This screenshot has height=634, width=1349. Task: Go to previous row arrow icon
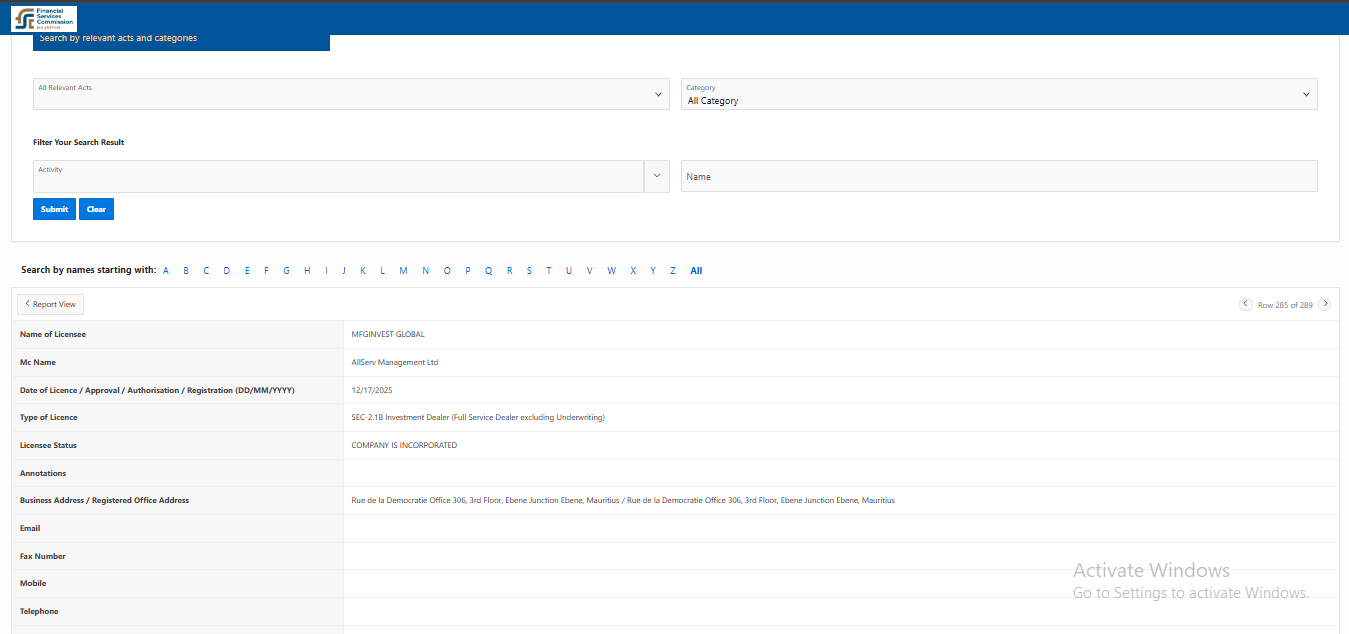pyautogui.click(x=1245, y=304)
